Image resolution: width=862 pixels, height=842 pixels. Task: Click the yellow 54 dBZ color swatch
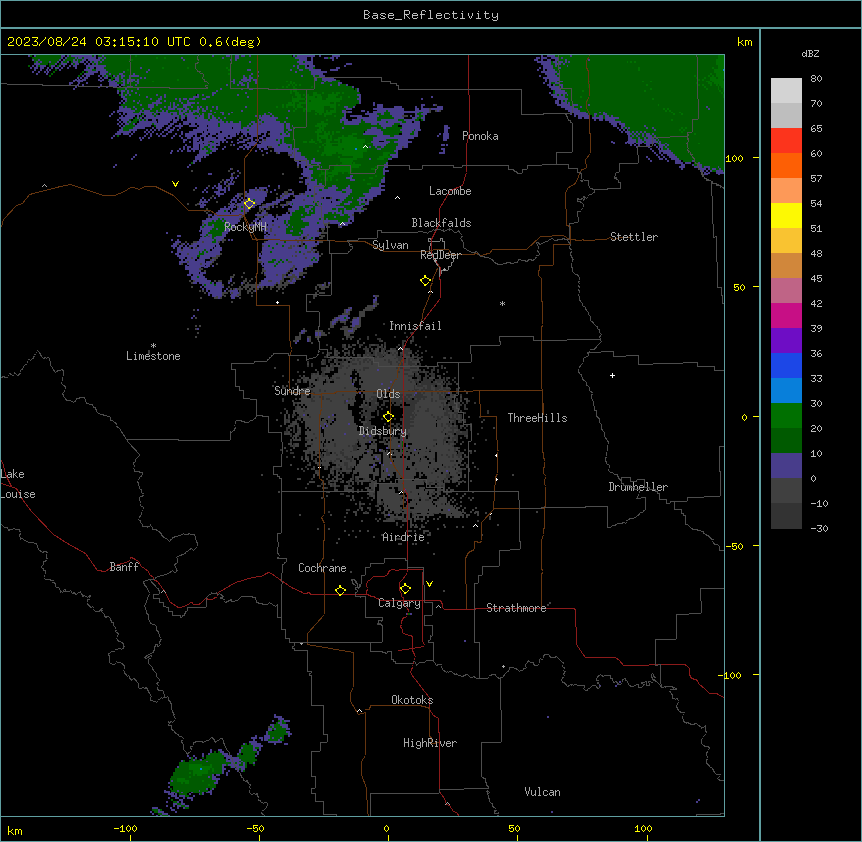[x=786, y=215]
